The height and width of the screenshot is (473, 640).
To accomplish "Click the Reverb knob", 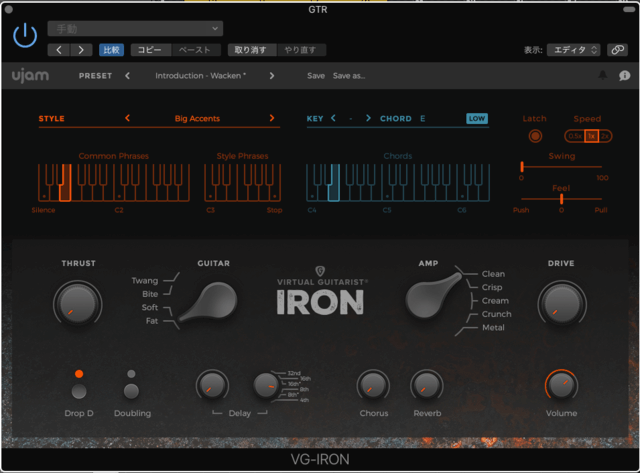I will tap(427, 385).
